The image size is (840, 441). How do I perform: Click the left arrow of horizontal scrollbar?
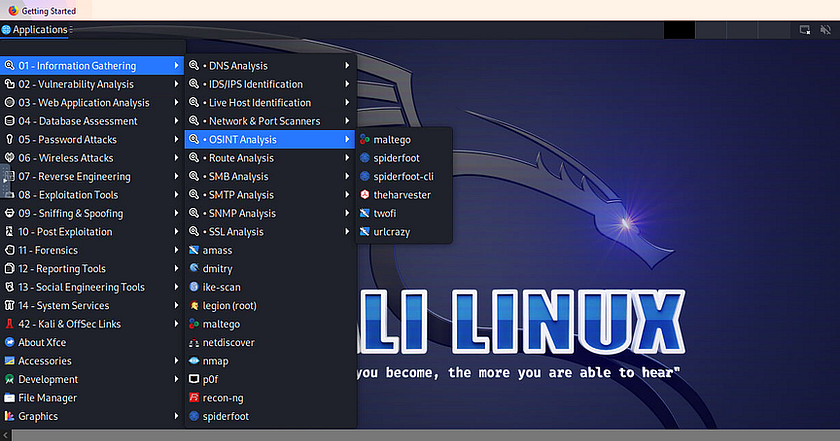point(6,435)
